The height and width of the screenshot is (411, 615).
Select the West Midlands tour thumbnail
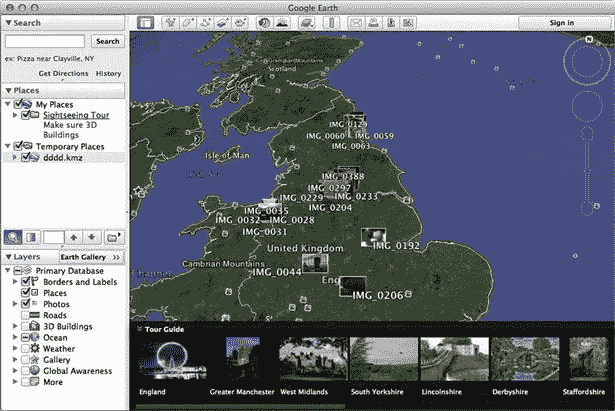[x=313, y=359]
